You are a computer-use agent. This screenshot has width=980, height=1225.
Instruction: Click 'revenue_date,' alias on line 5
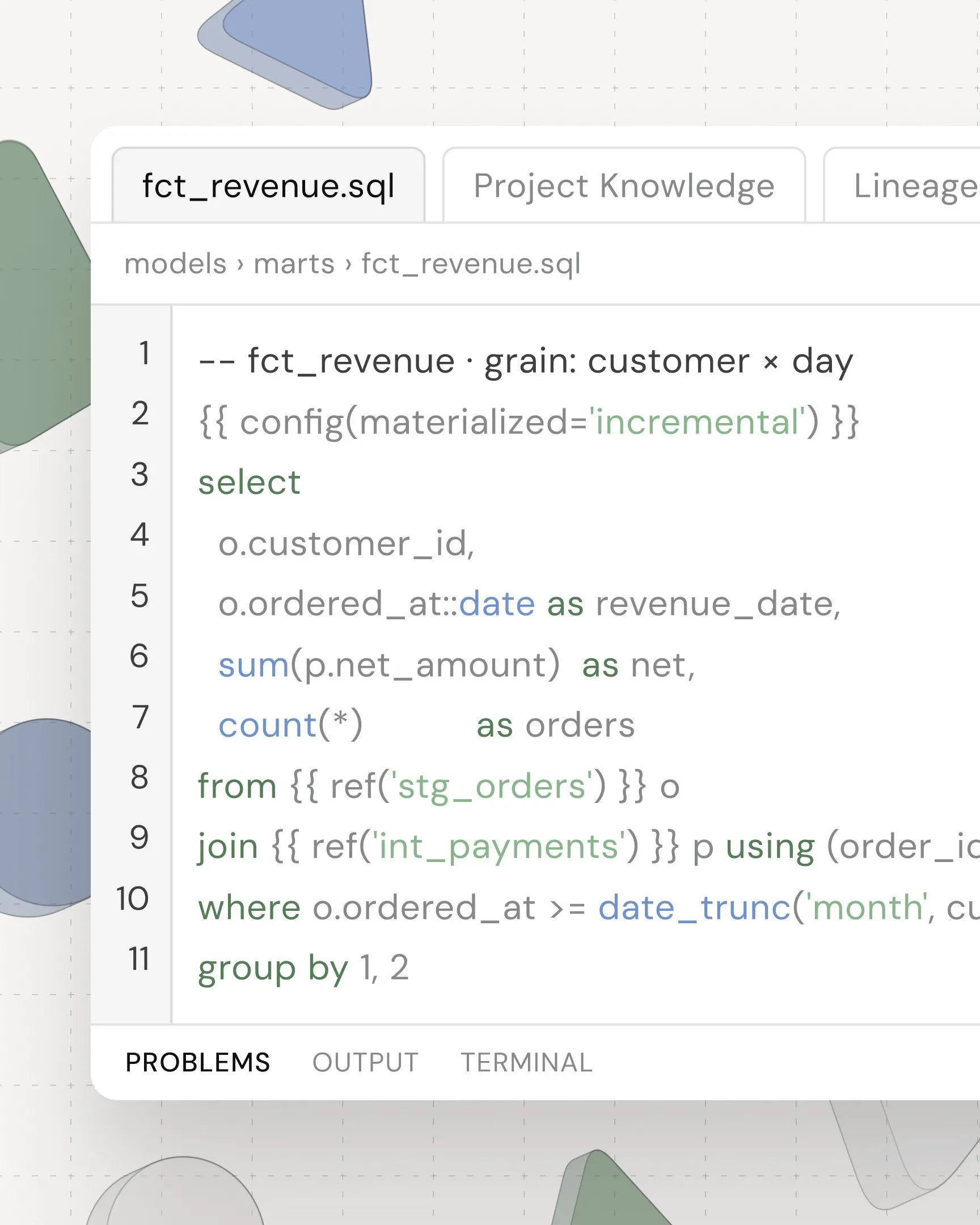718,604
